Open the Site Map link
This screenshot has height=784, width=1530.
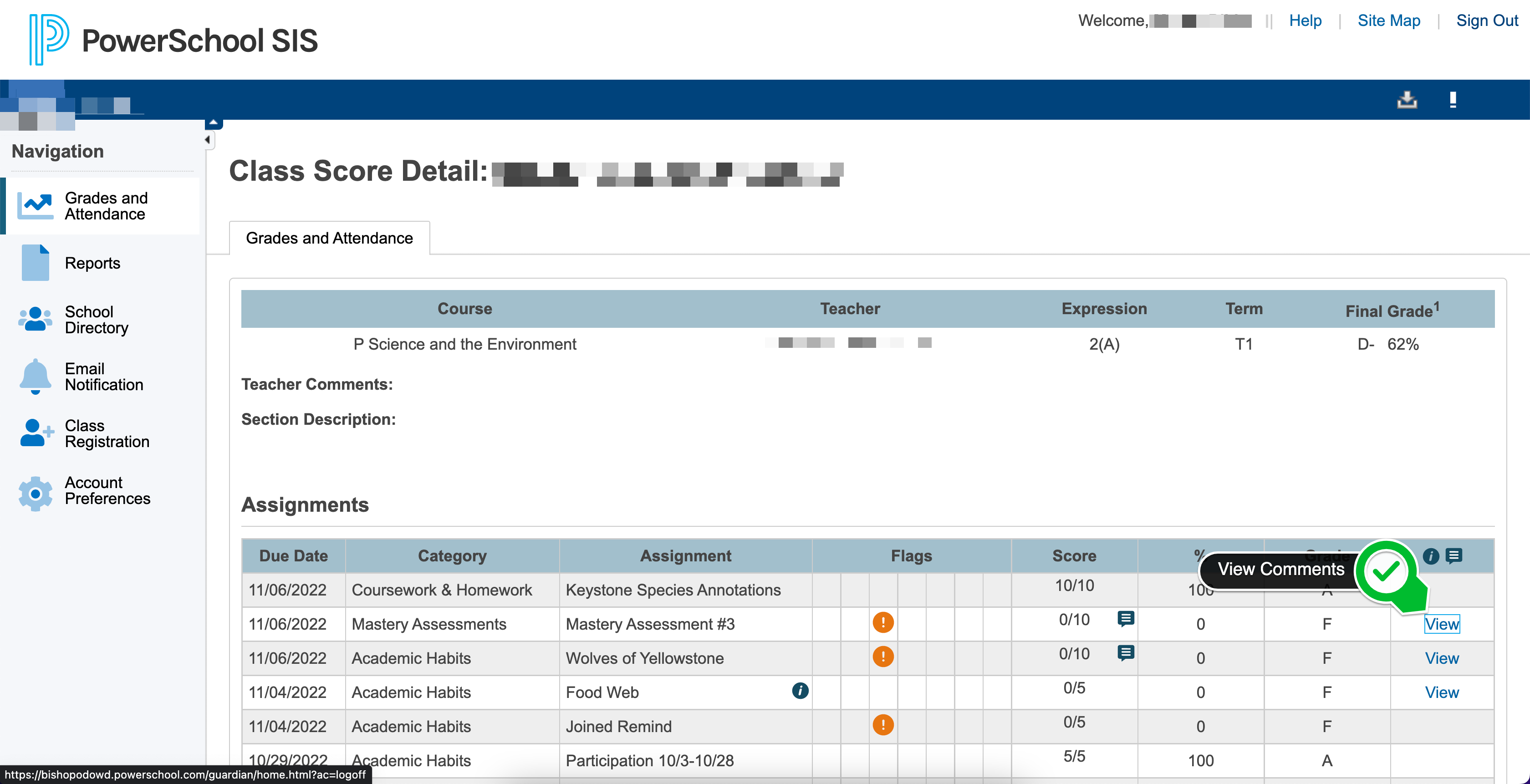click(x=1389, y=21)
